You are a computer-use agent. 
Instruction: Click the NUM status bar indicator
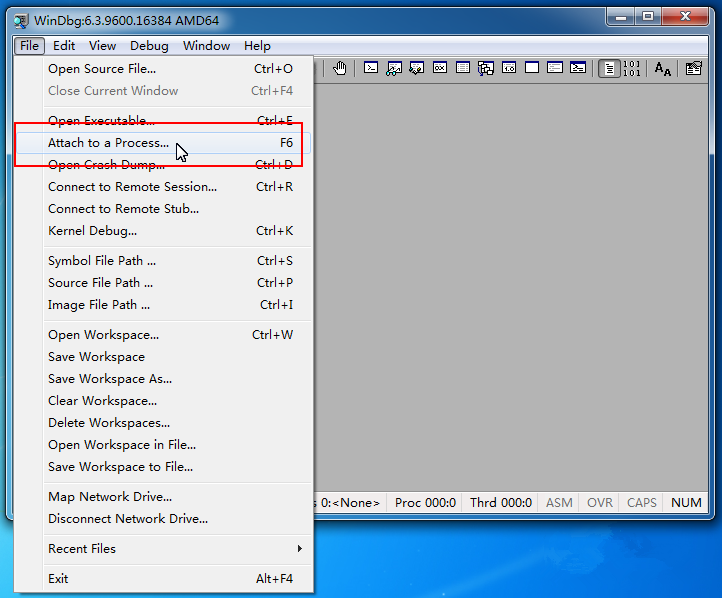686,503
